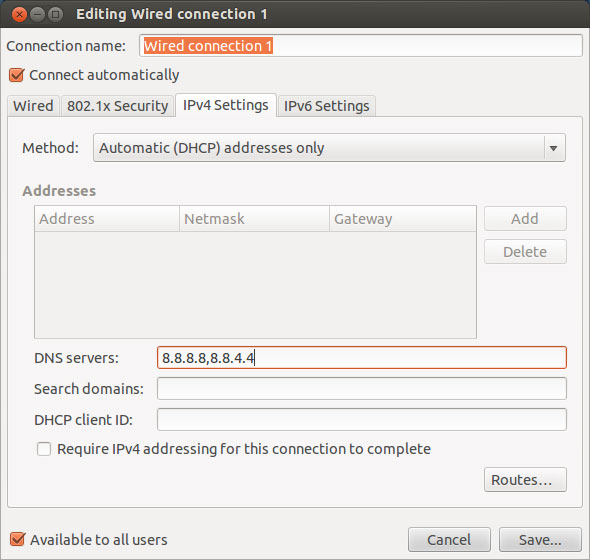Click the Search domains field
The height and width of the screenshot is (560, 590).
coord(362,388)
